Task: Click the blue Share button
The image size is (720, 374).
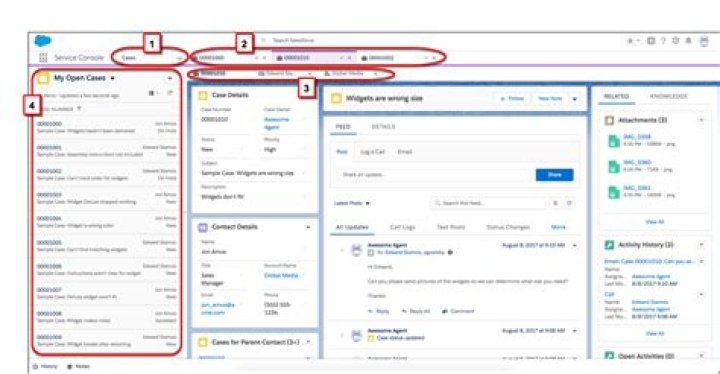Action: pyautogui.click(x=554, y=175)
